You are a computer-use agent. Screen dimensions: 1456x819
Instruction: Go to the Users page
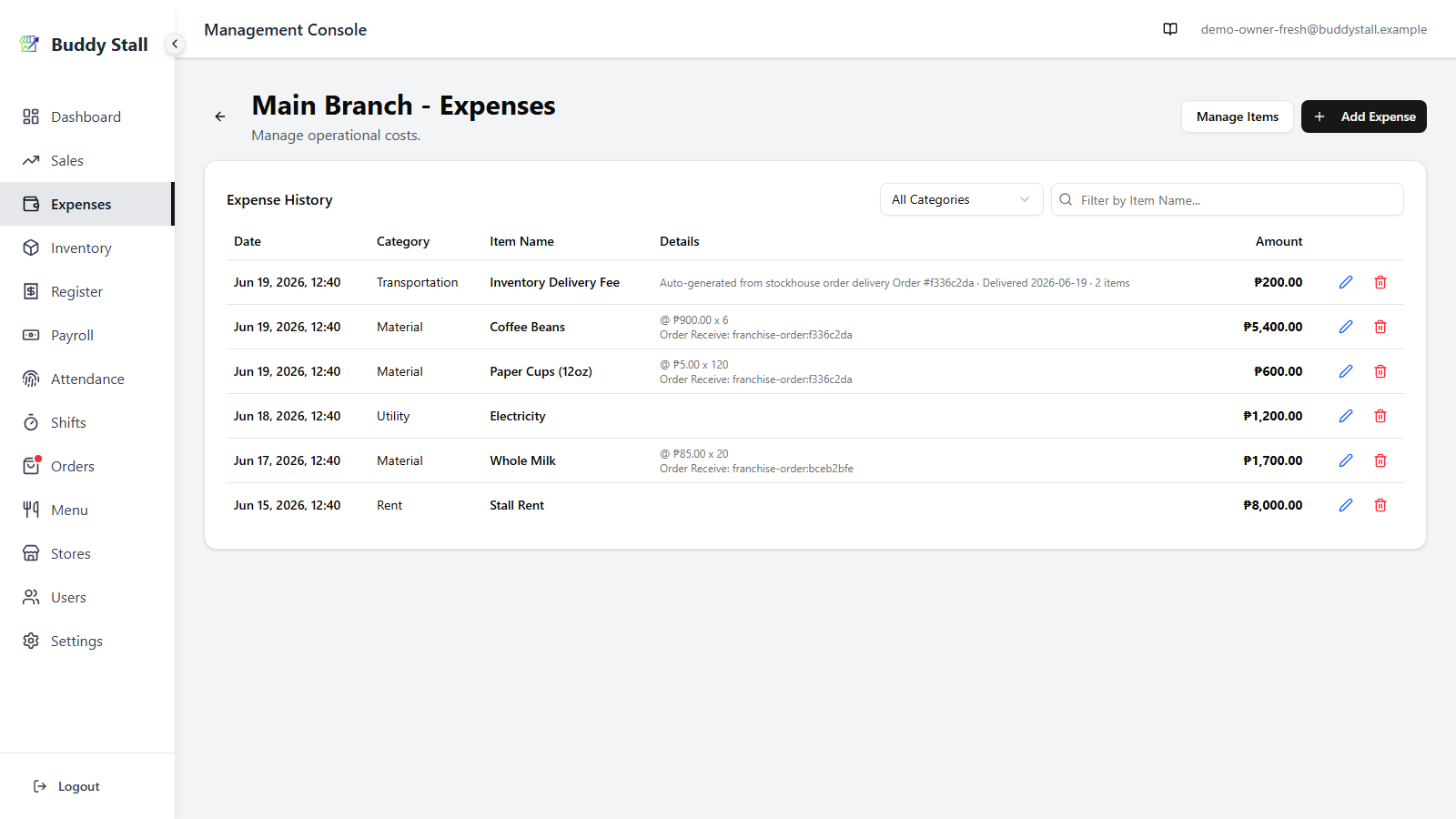[x=86, y=597]
